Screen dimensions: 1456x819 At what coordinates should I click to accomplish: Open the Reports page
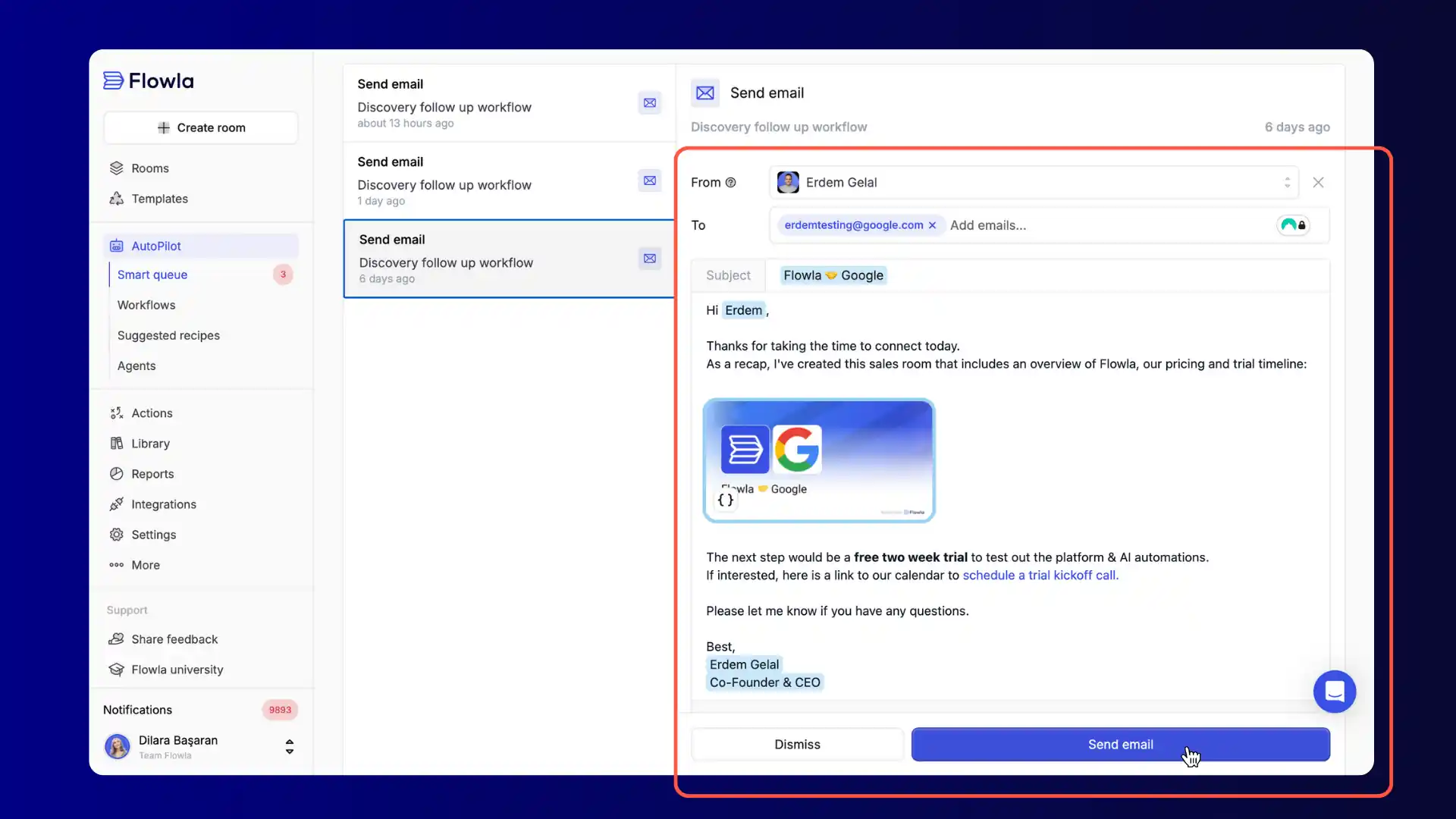pos(152,474)
